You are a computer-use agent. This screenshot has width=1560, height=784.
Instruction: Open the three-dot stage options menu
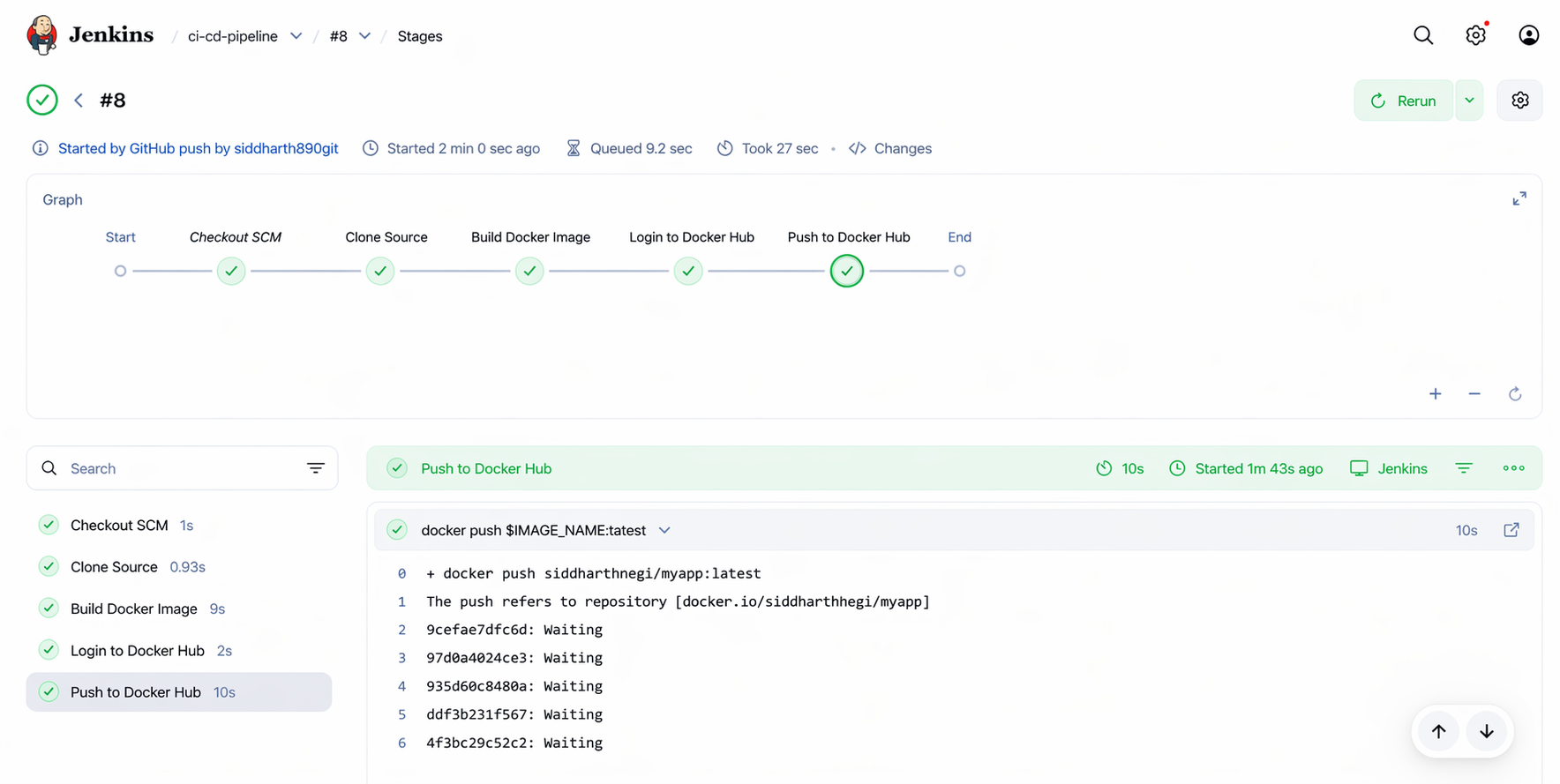(x=1514, y=468)
